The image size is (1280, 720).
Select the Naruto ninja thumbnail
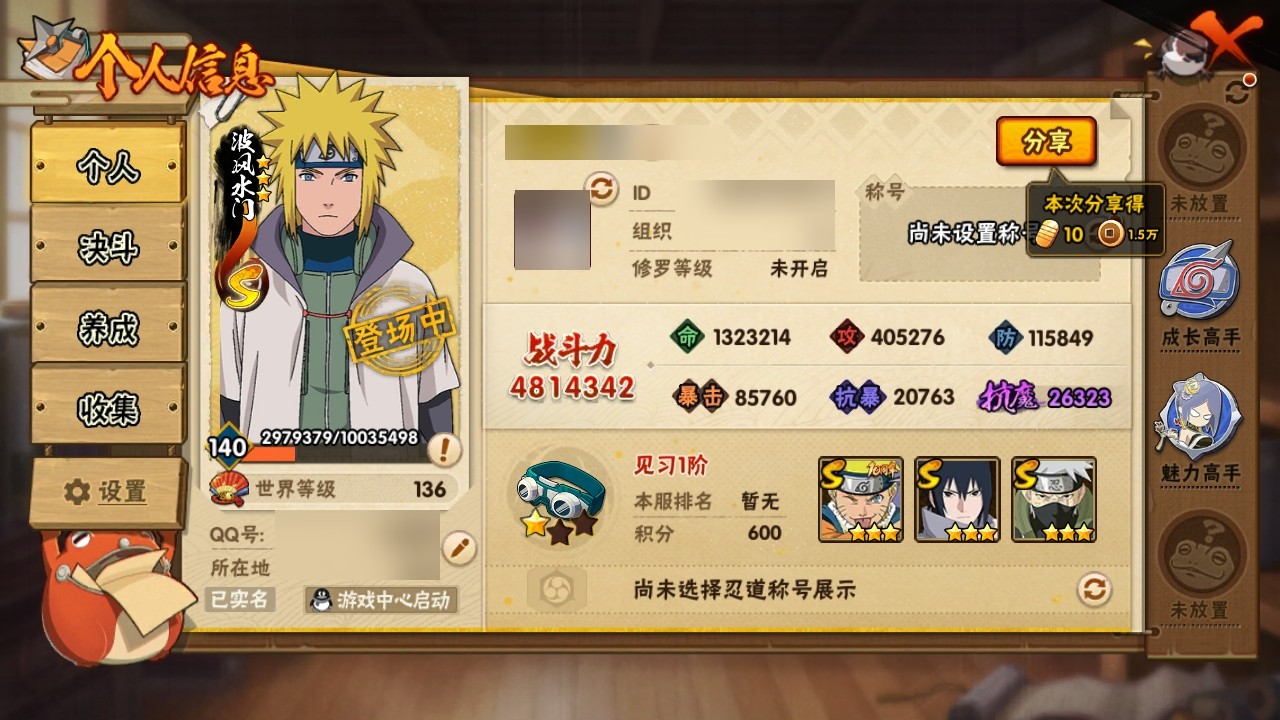tap(860, 500)
